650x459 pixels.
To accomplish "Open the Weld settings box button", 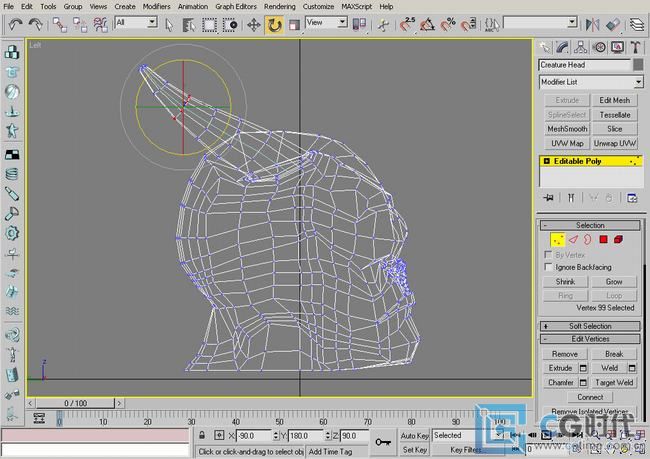I will 632,368.
